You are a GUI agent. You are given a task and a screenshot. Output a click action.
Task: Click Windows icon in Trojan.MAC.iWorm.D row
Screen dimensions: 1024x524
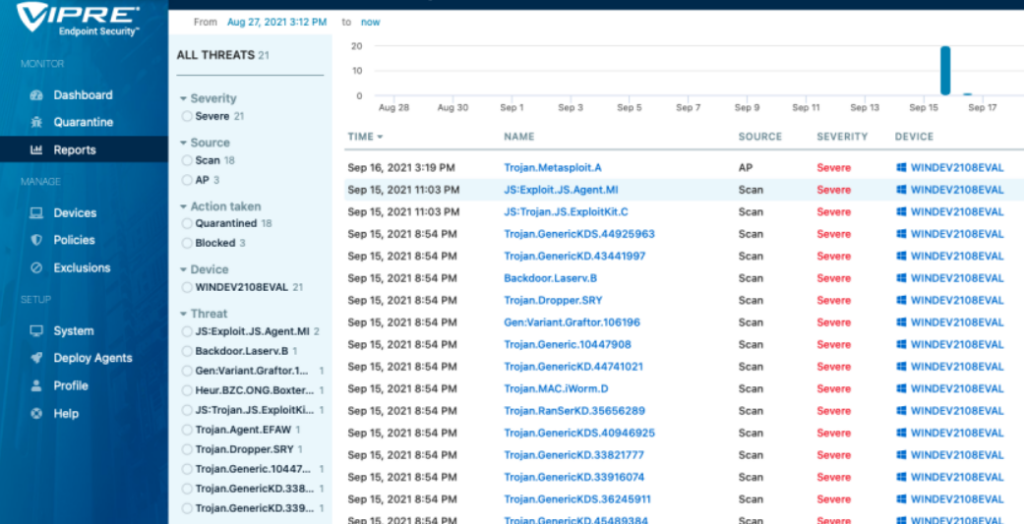point(901,389)
